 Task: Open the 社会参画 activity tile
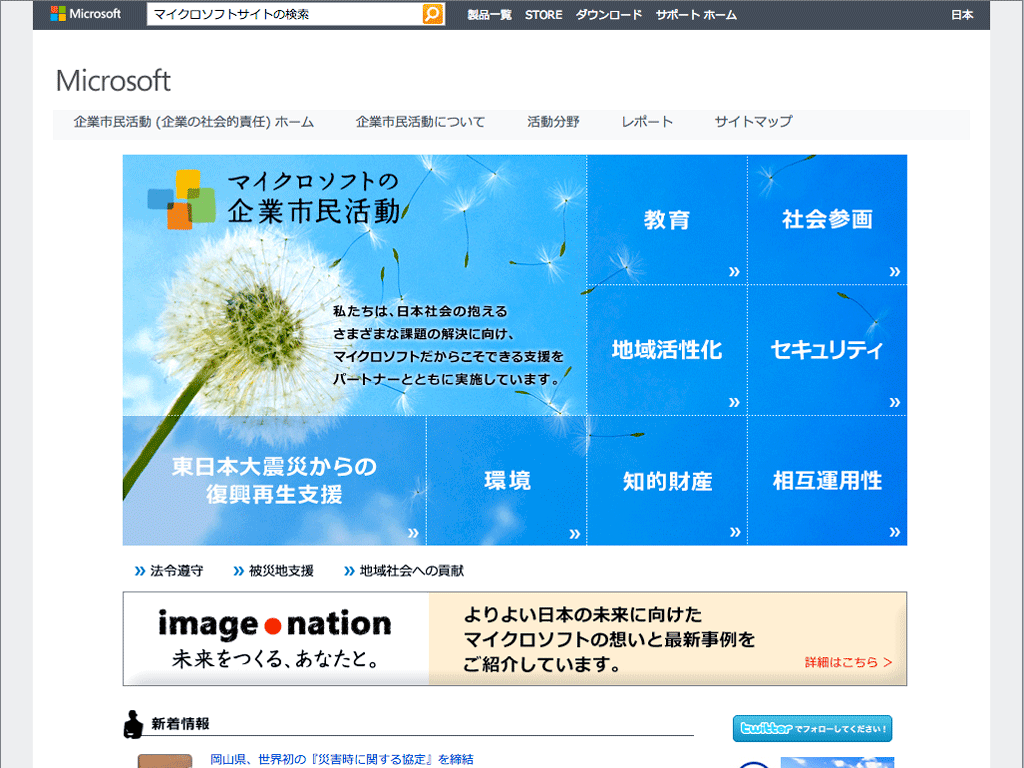point(827,219)
